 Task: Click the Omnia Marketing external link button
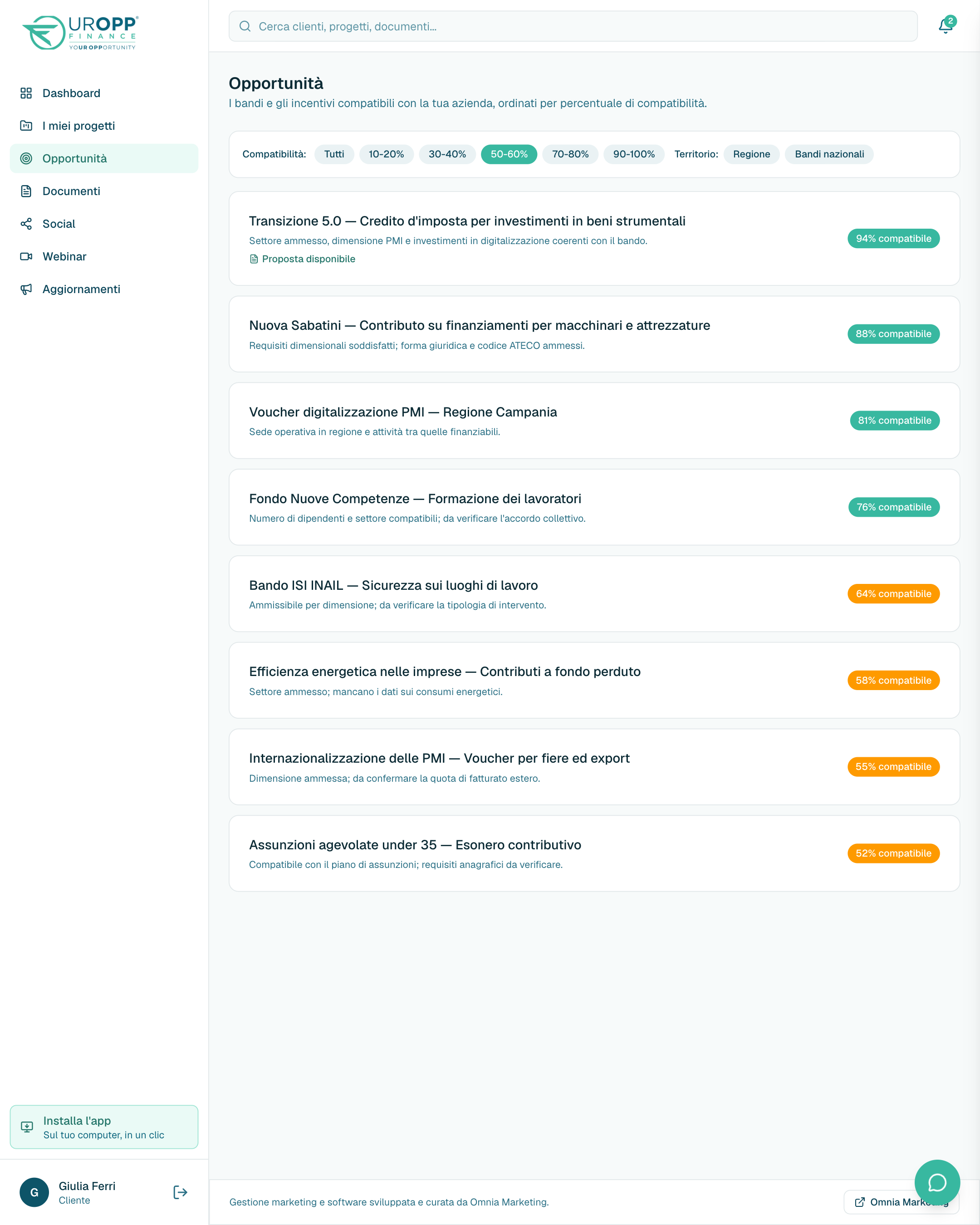tap(901, 1202)
